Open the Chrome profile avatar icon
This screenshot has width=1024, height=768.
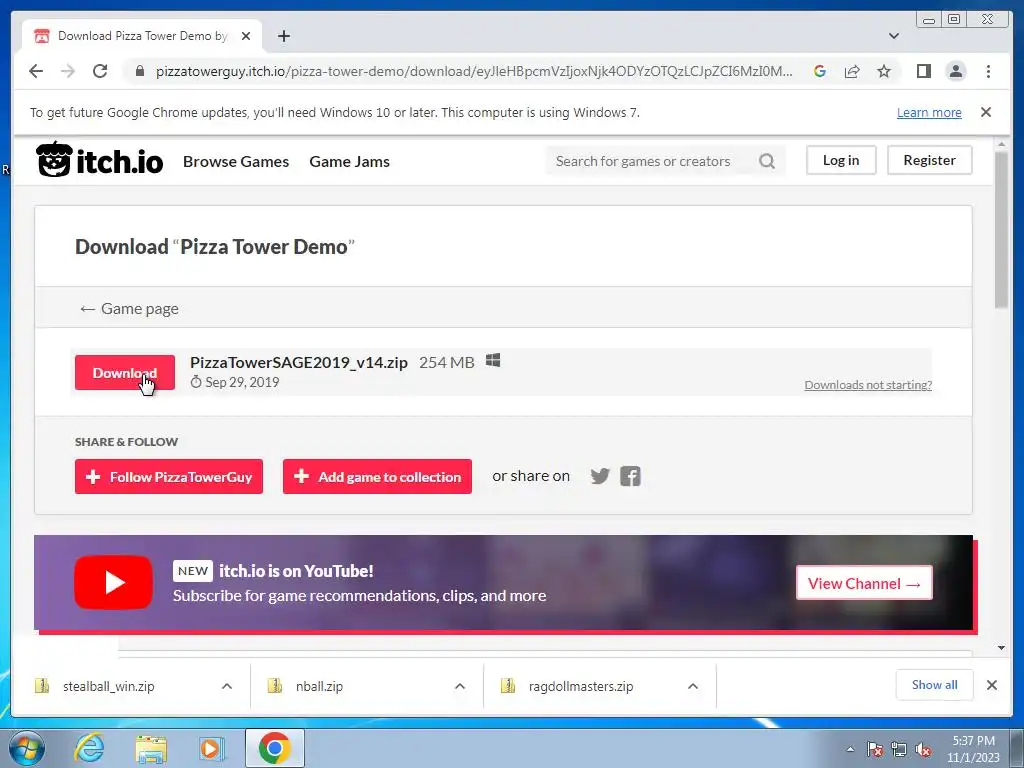pos(956,71)
